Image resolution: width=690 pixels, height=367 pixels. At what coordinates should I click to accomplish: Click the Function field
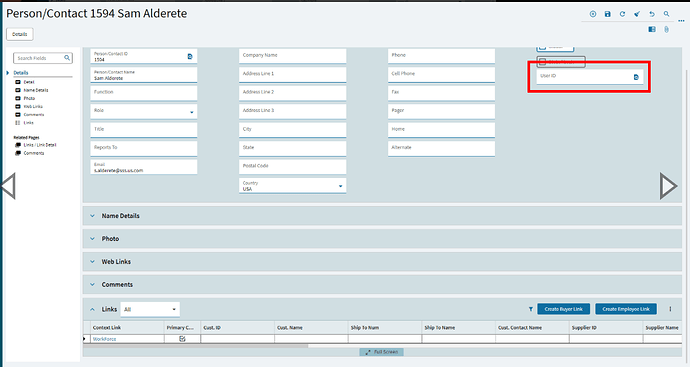coord(144,93)
